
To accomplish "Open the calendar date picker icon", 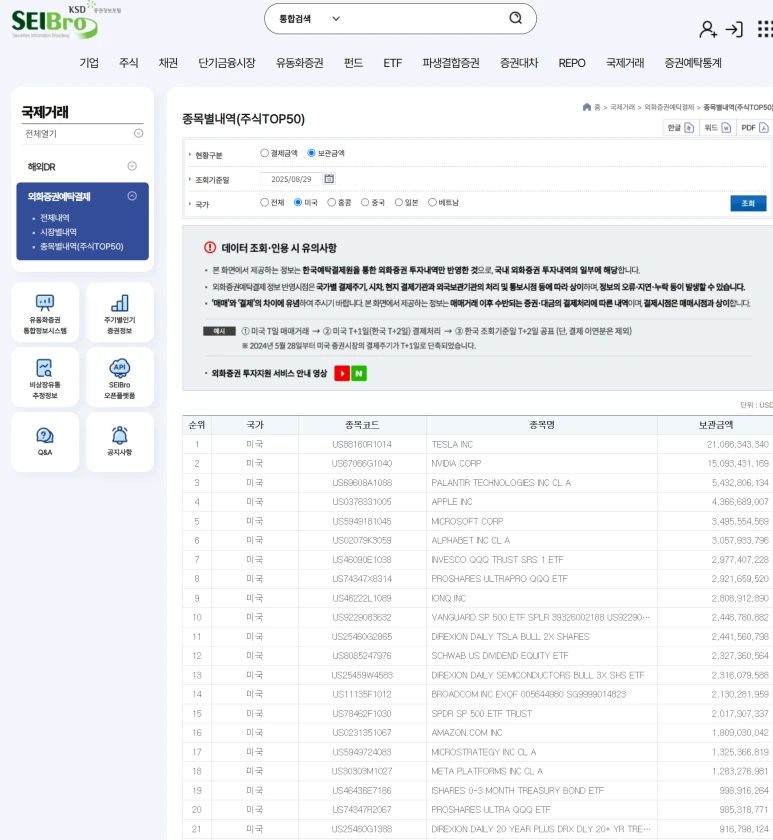I will point(329,178).
